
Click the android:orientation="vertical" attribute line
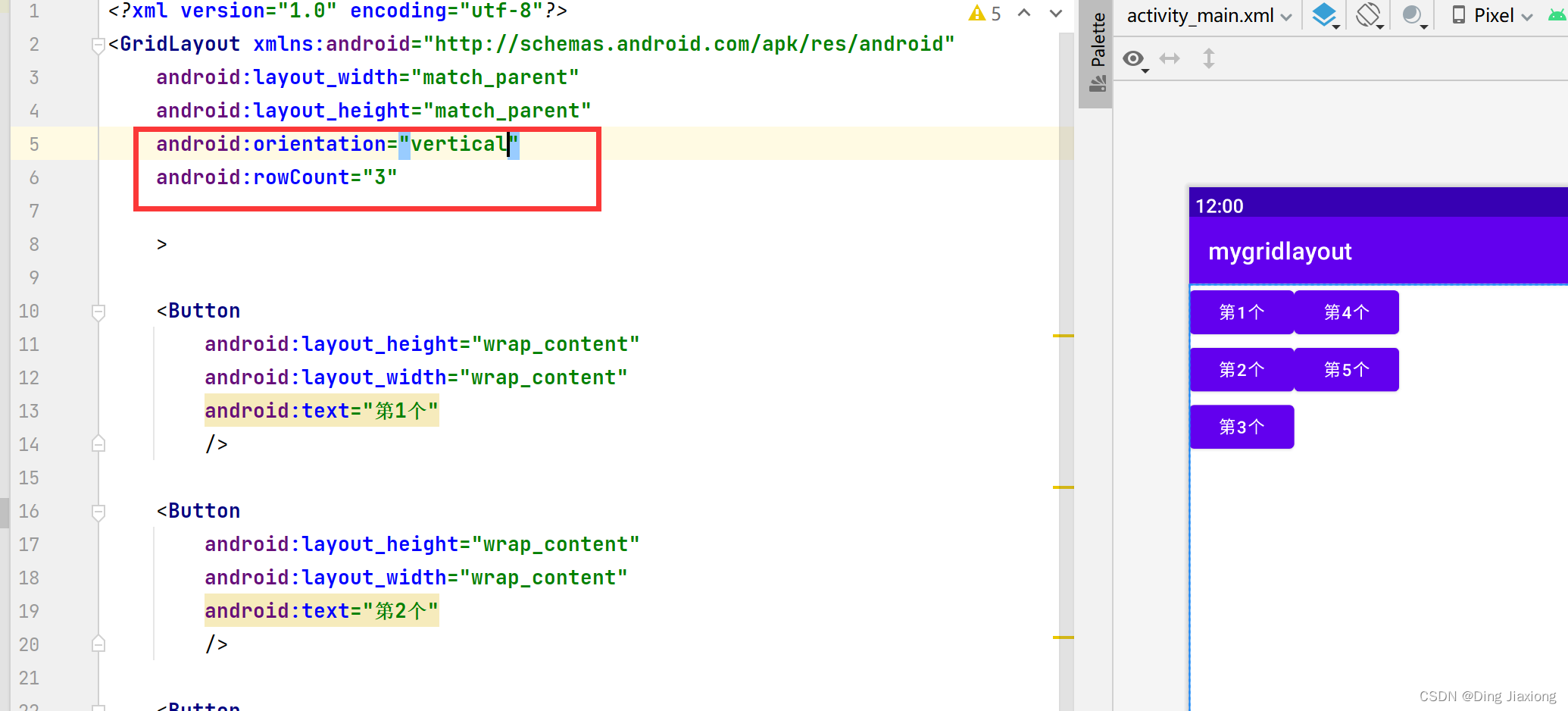(x=338, y=144)
